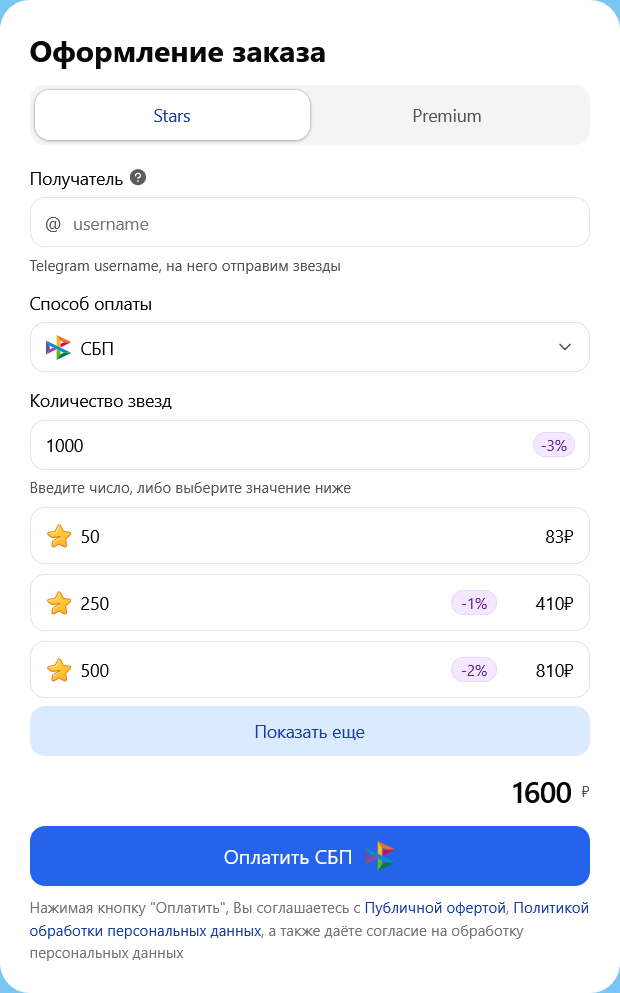Viewport: 620px width, 993px height.
Task: Click the Количество звезд input with 1000
Action: pos(280,446)
